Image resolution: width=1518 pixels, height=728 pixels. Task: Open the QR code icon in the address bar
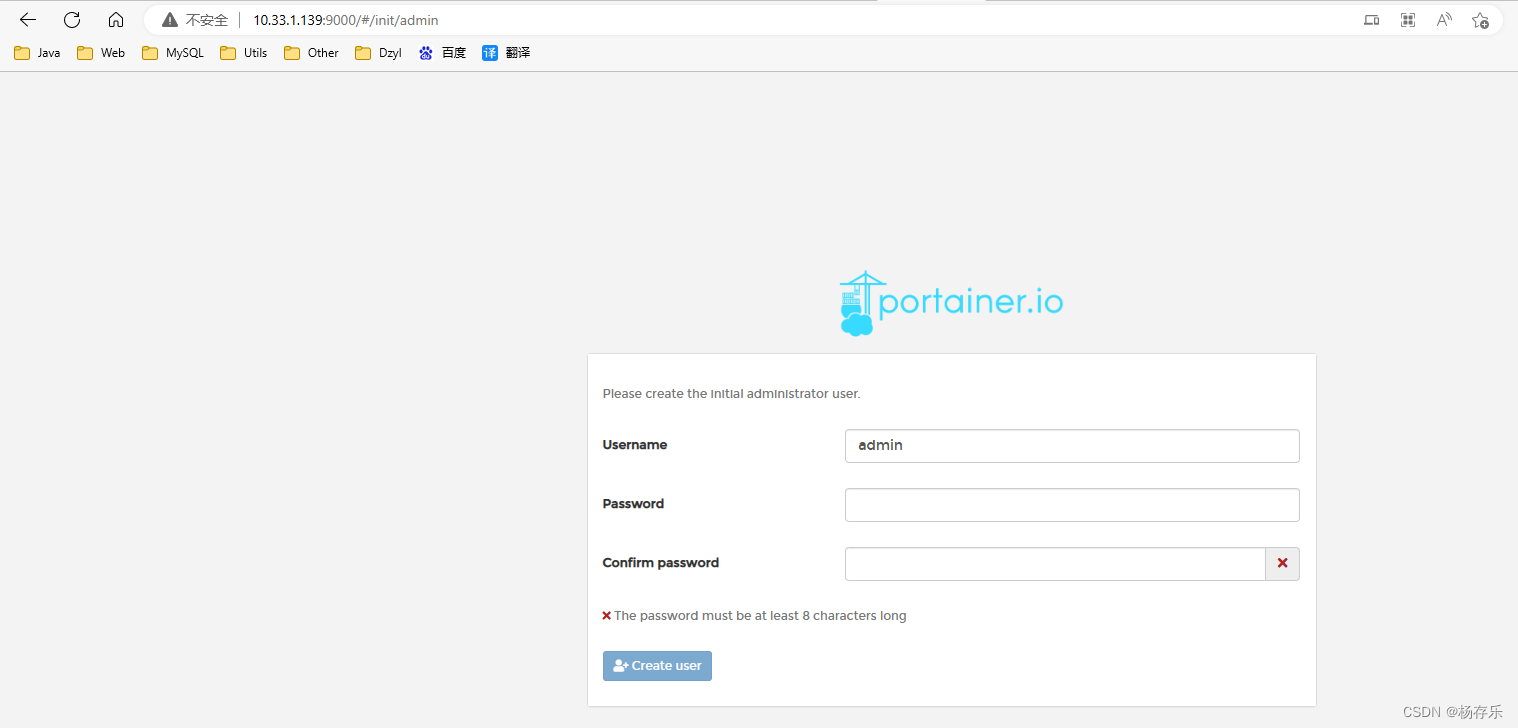1408,20
